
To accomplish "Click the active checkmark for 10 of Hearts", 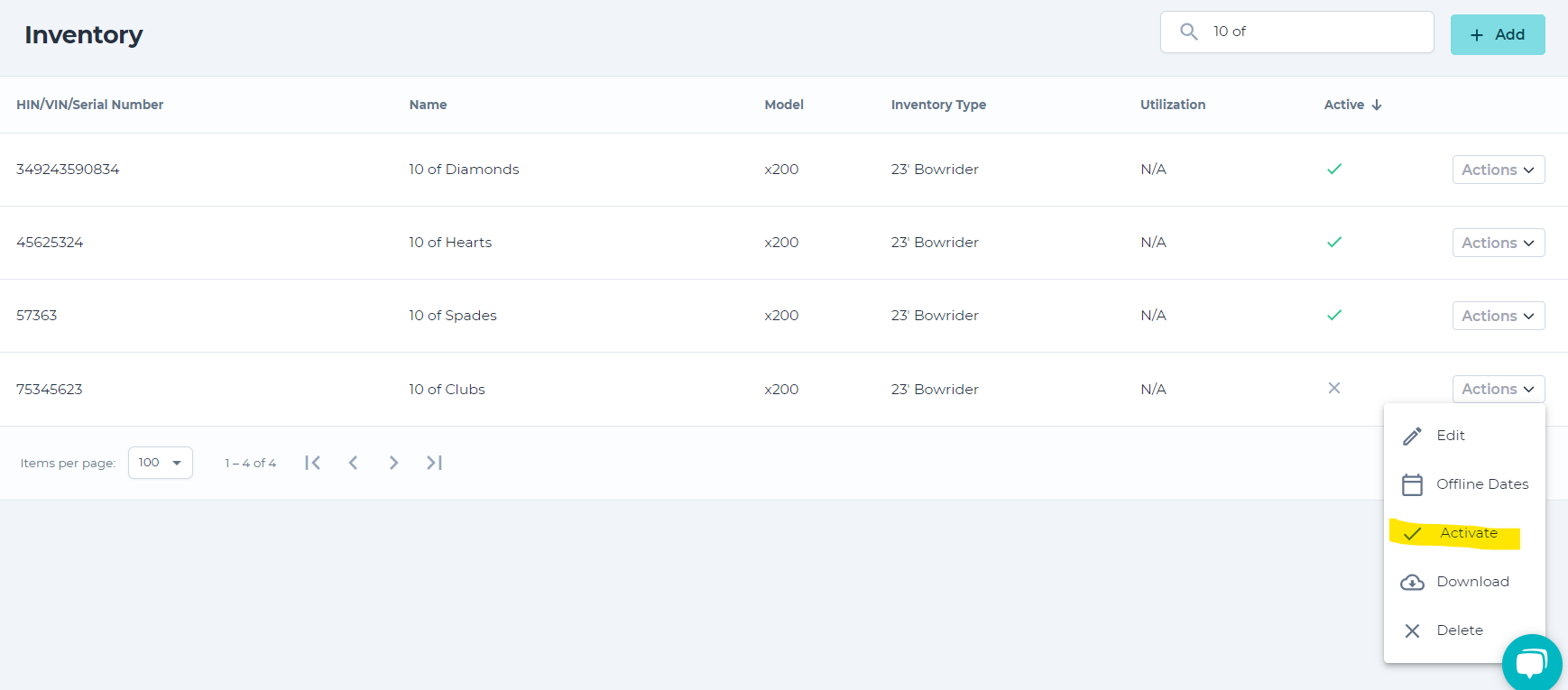I will pos(1334,242).
